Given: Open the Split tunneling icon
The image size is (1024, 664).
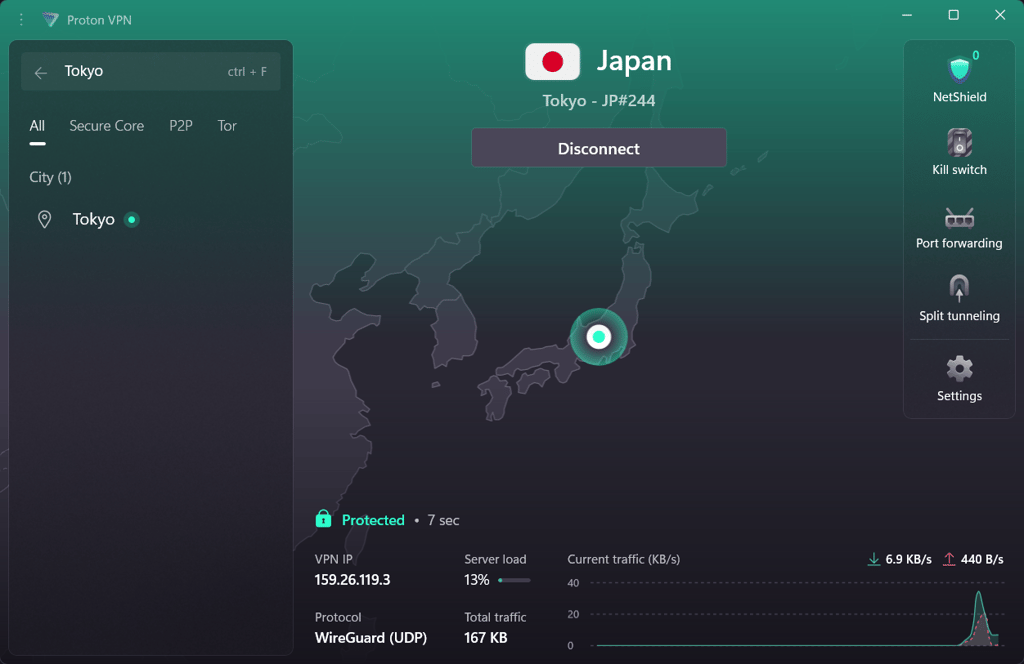Looking at the screenshot, I should click(x=959, y=289).
